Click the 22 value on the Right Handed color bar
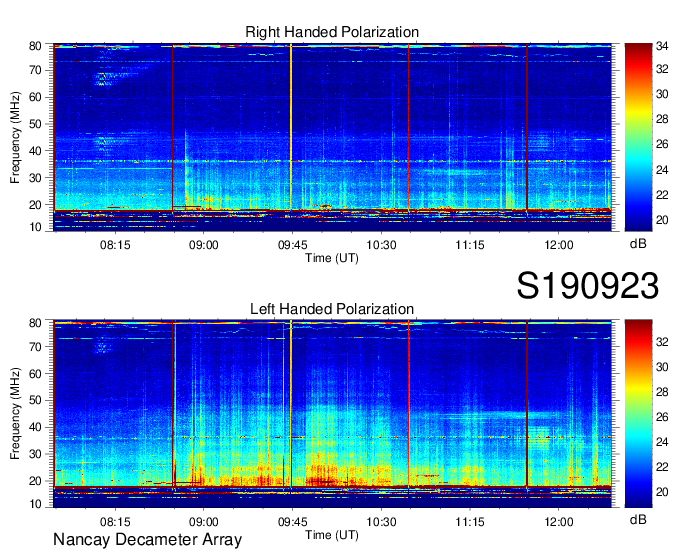 (661, 195)
